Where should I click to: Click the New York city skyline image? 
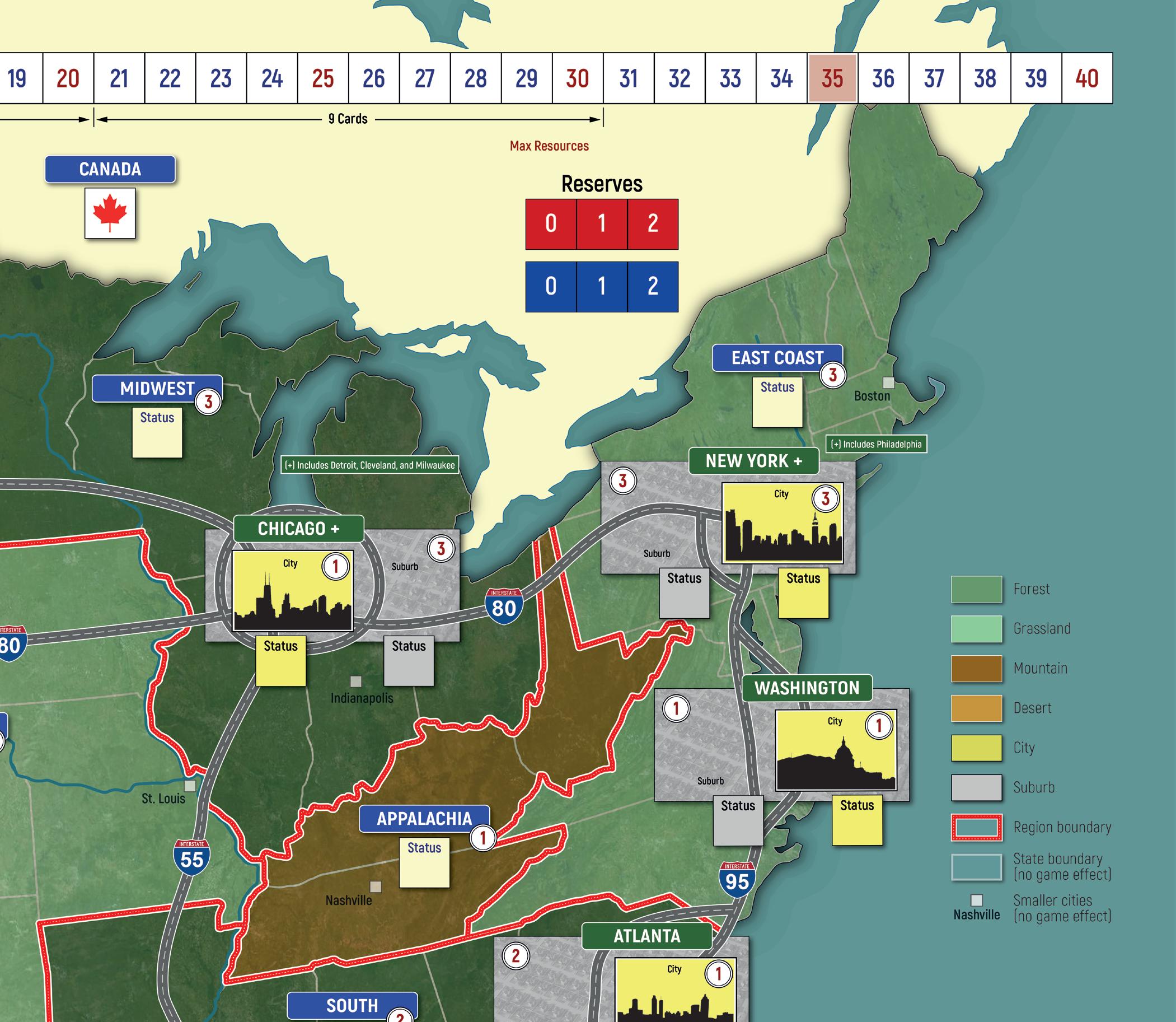click(782, 523)
